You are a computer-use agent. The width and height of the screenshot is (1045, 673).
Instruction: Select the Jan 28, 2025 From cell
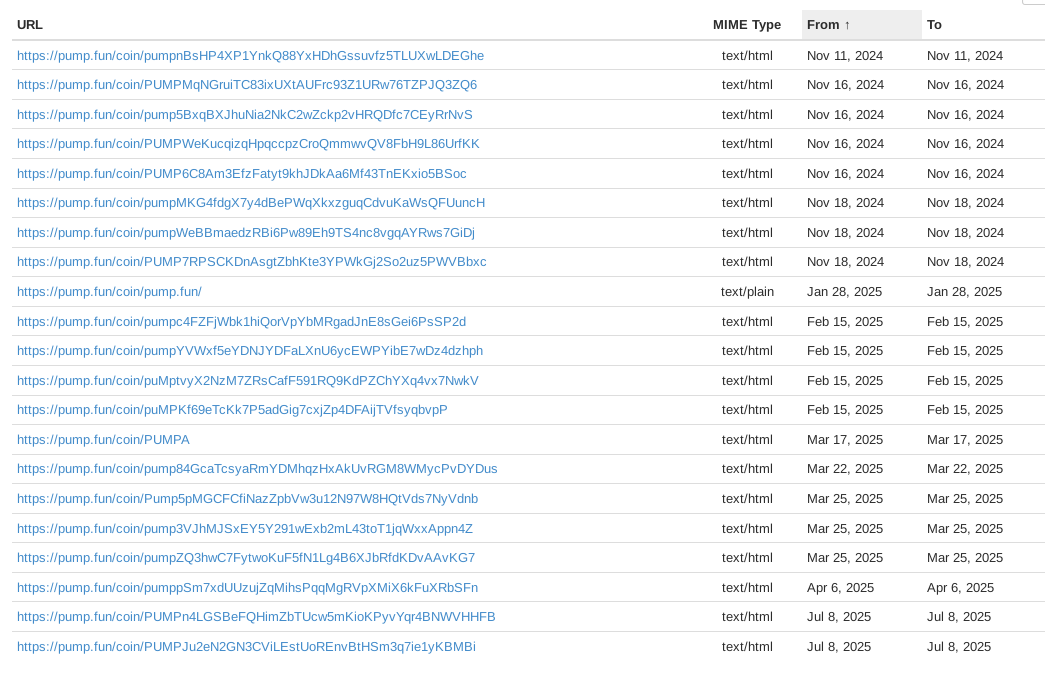click(x=844, y=292)
